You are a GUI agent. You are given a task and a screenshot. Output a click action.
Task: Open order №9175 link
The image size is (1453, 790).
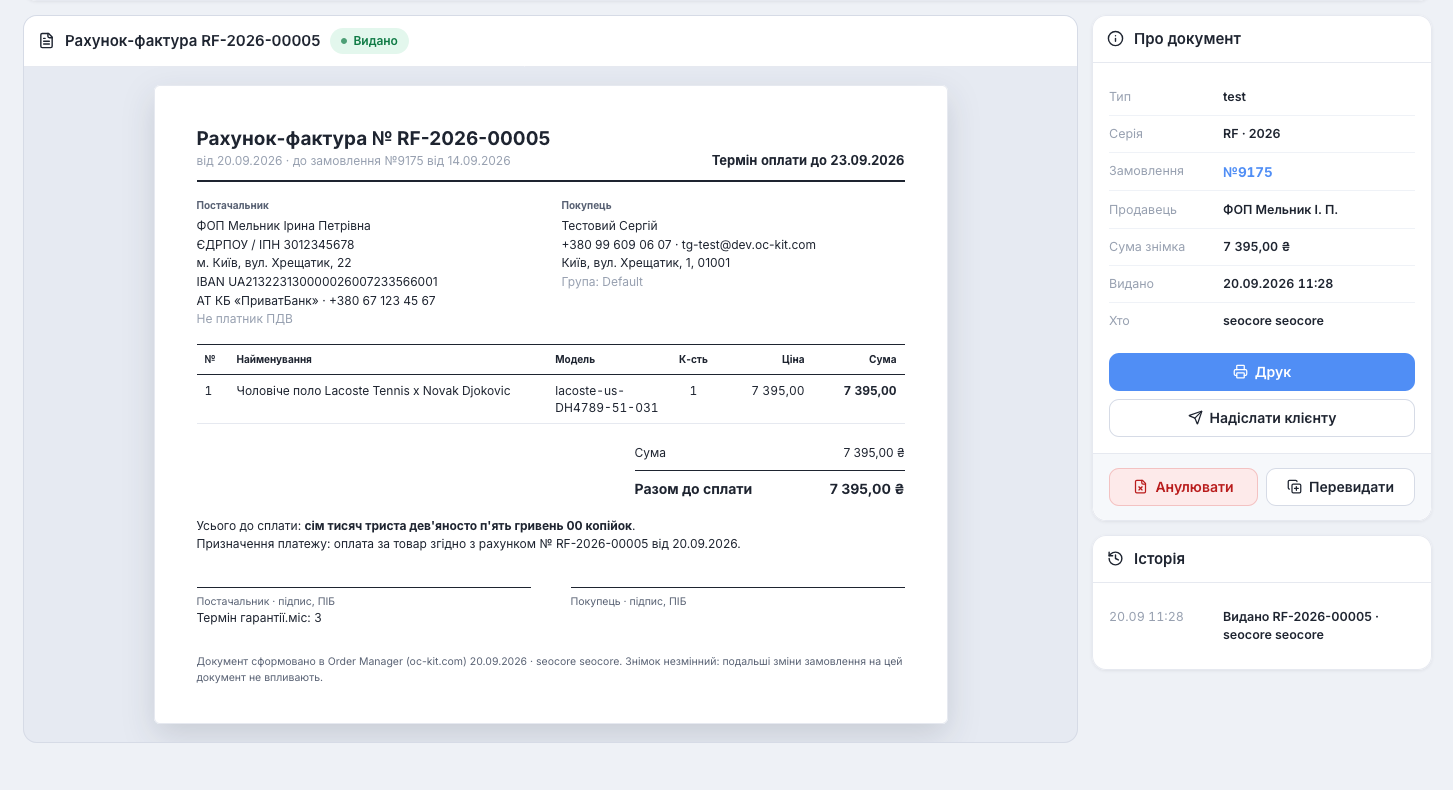(1247, 172)
